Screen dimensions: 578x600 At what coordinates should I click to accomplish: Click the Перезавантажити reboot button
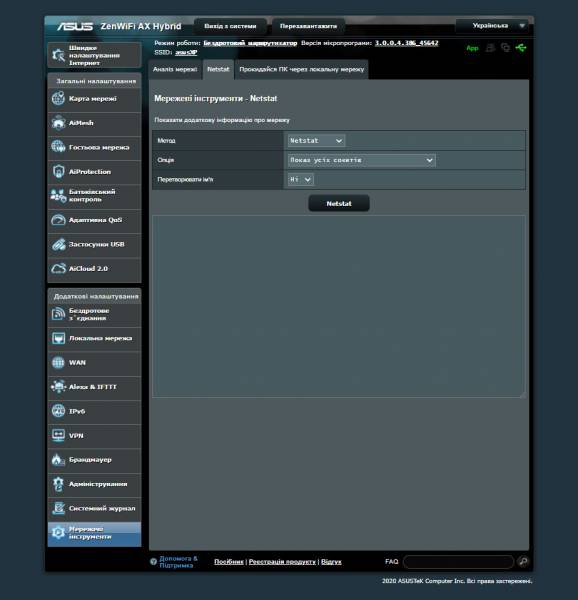coord(308,26)
